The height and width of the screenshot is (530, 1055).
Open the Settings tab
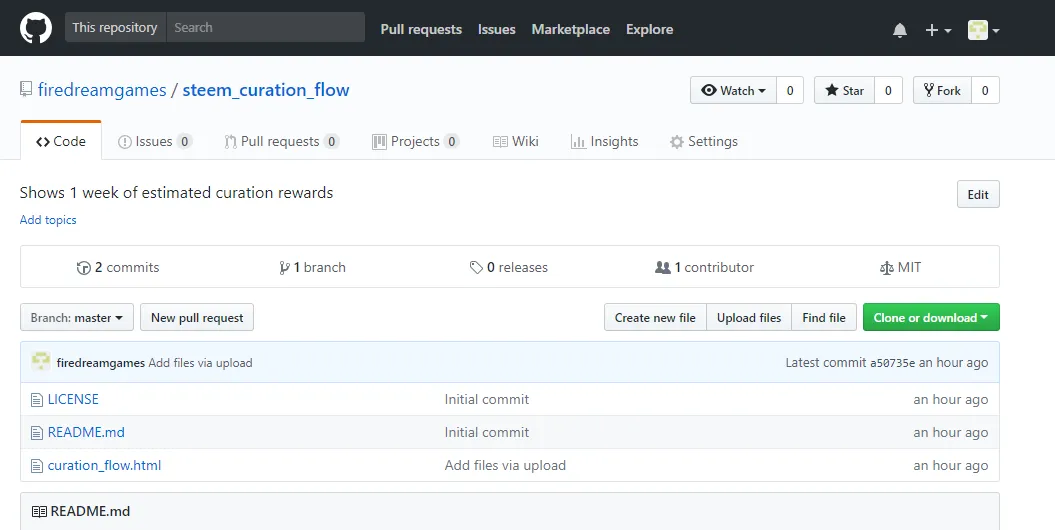(704, 141)
